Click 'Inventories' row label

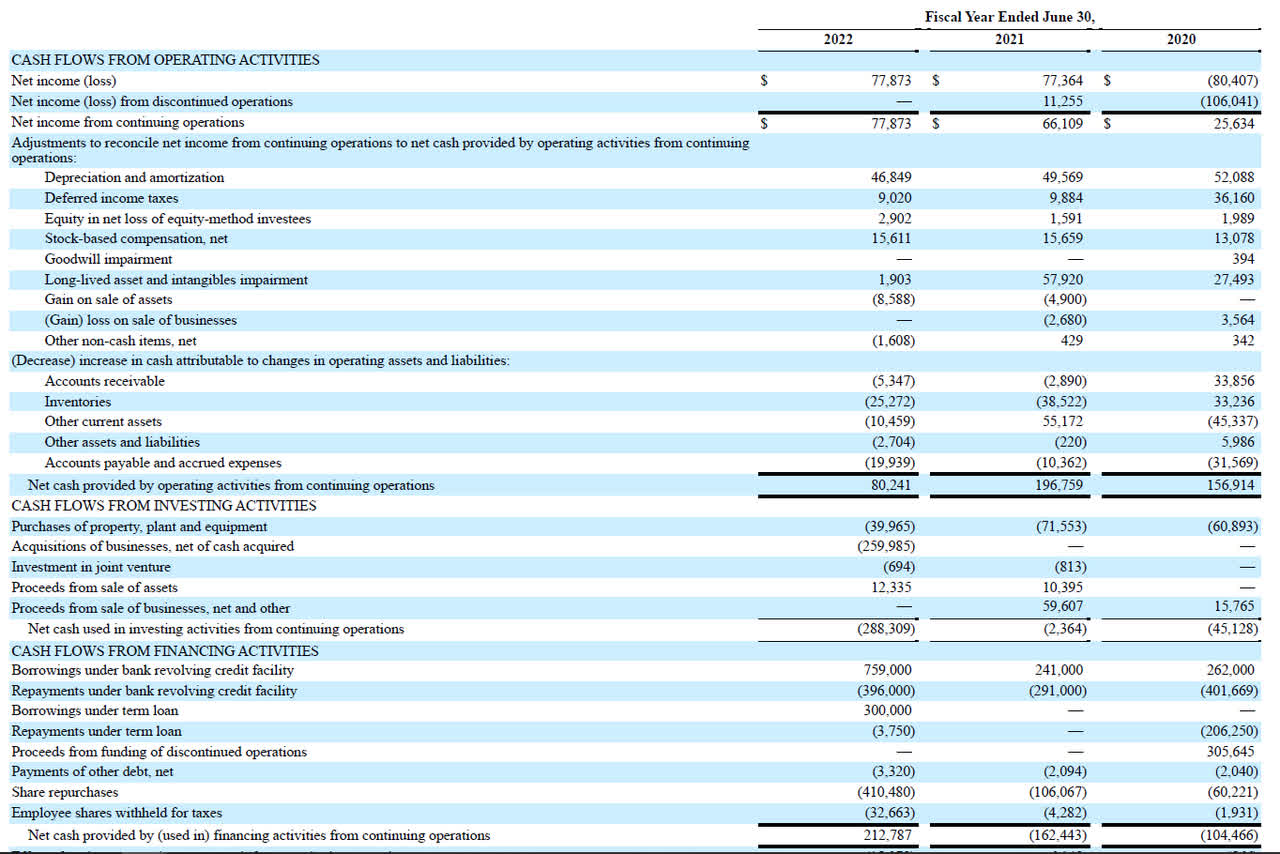(77, 401)
